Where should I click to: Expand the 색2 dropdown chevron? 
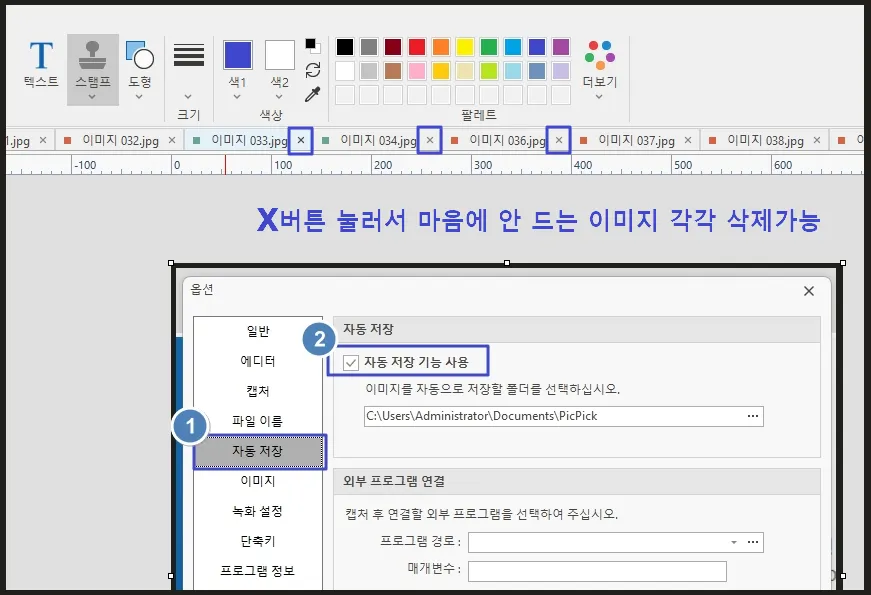tap(279, 97)
